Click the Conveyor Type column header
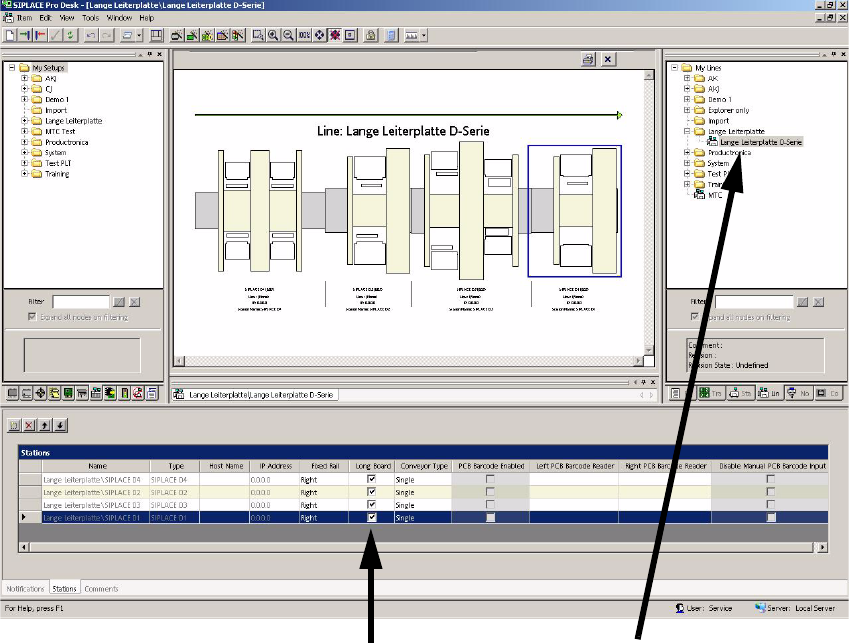The image size is (849, 643). click(424, 466)
